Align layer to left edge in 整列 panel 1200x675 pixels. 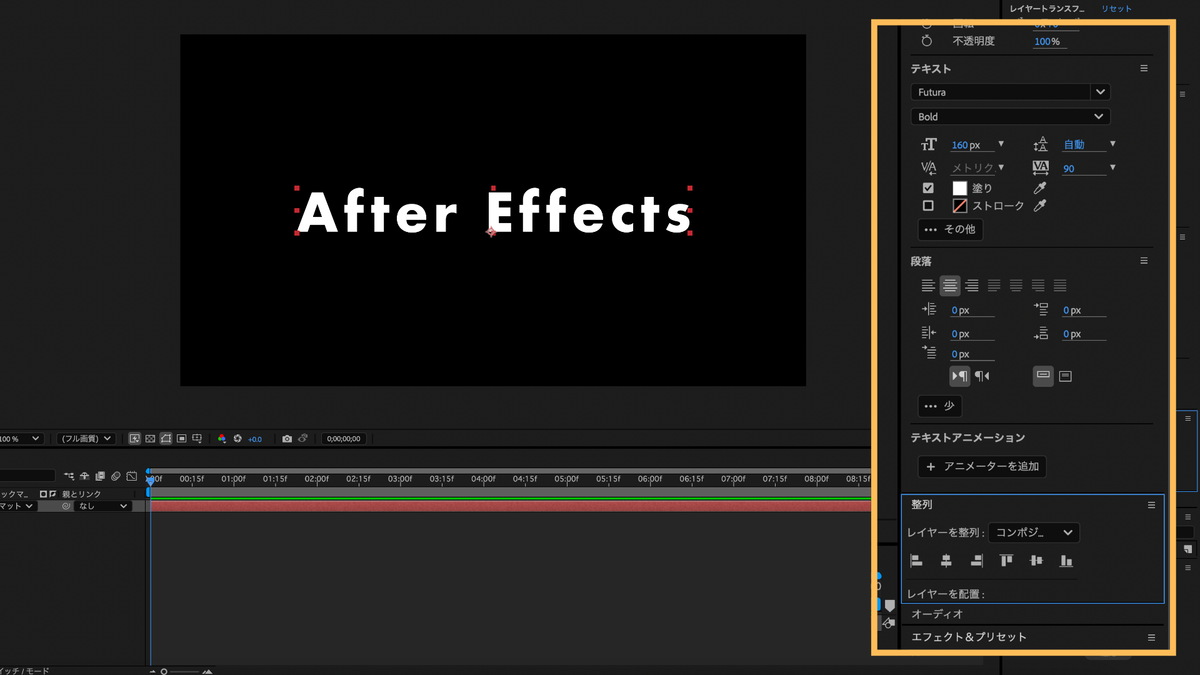[916, 561]
